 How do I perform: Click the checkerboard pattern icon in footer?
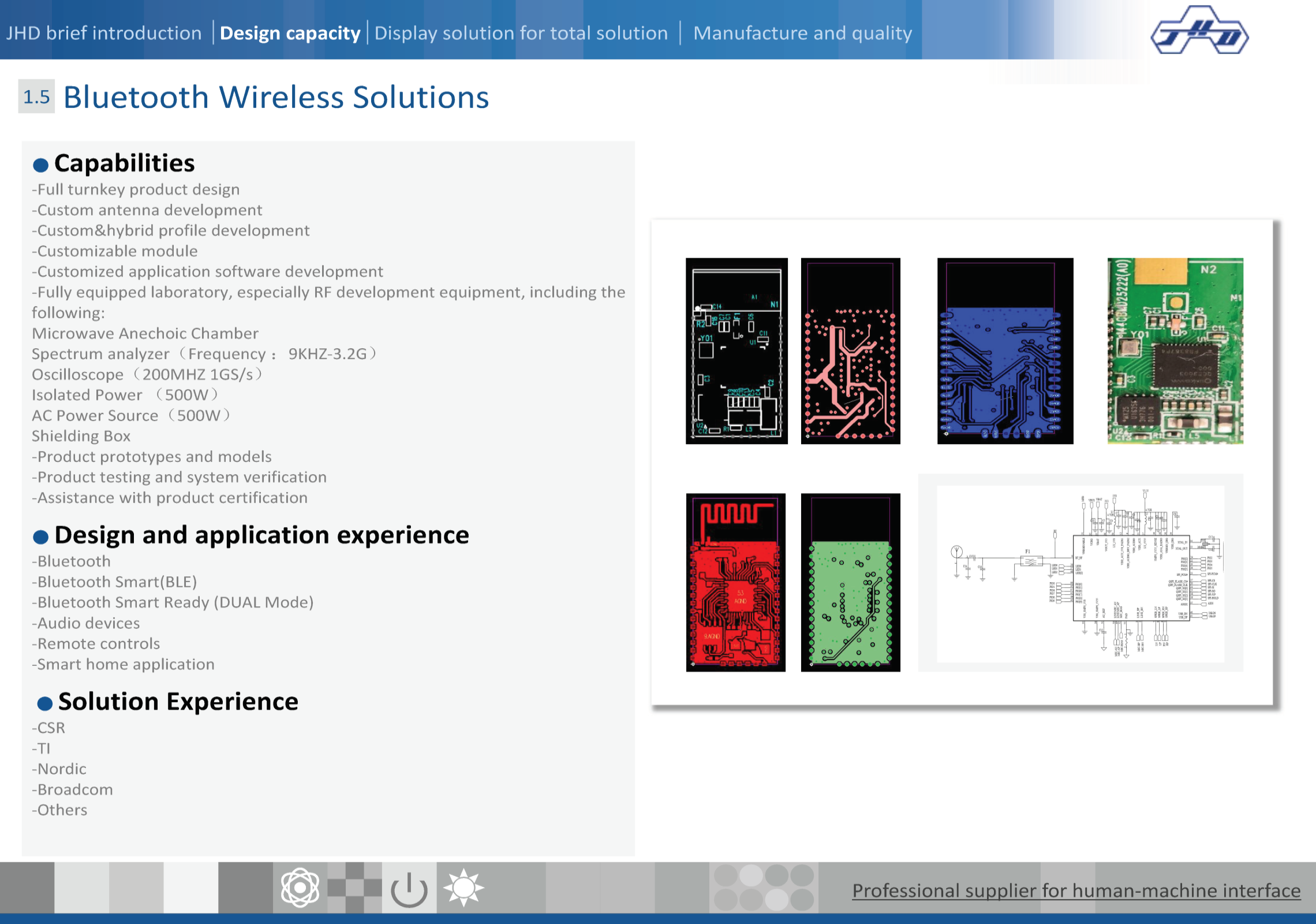[354, 888]
